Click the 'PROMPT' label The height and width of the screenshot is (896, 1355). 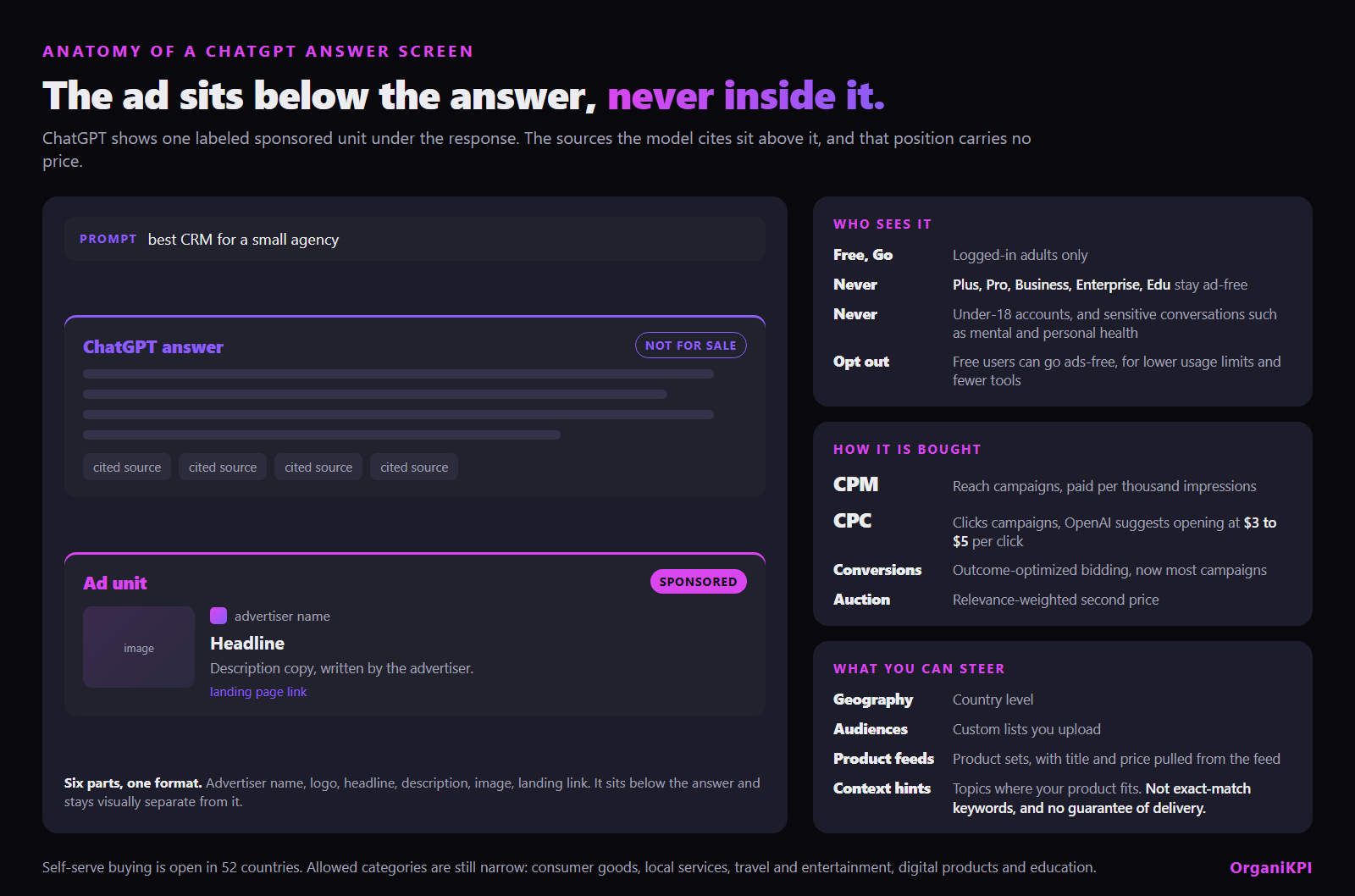108,240
